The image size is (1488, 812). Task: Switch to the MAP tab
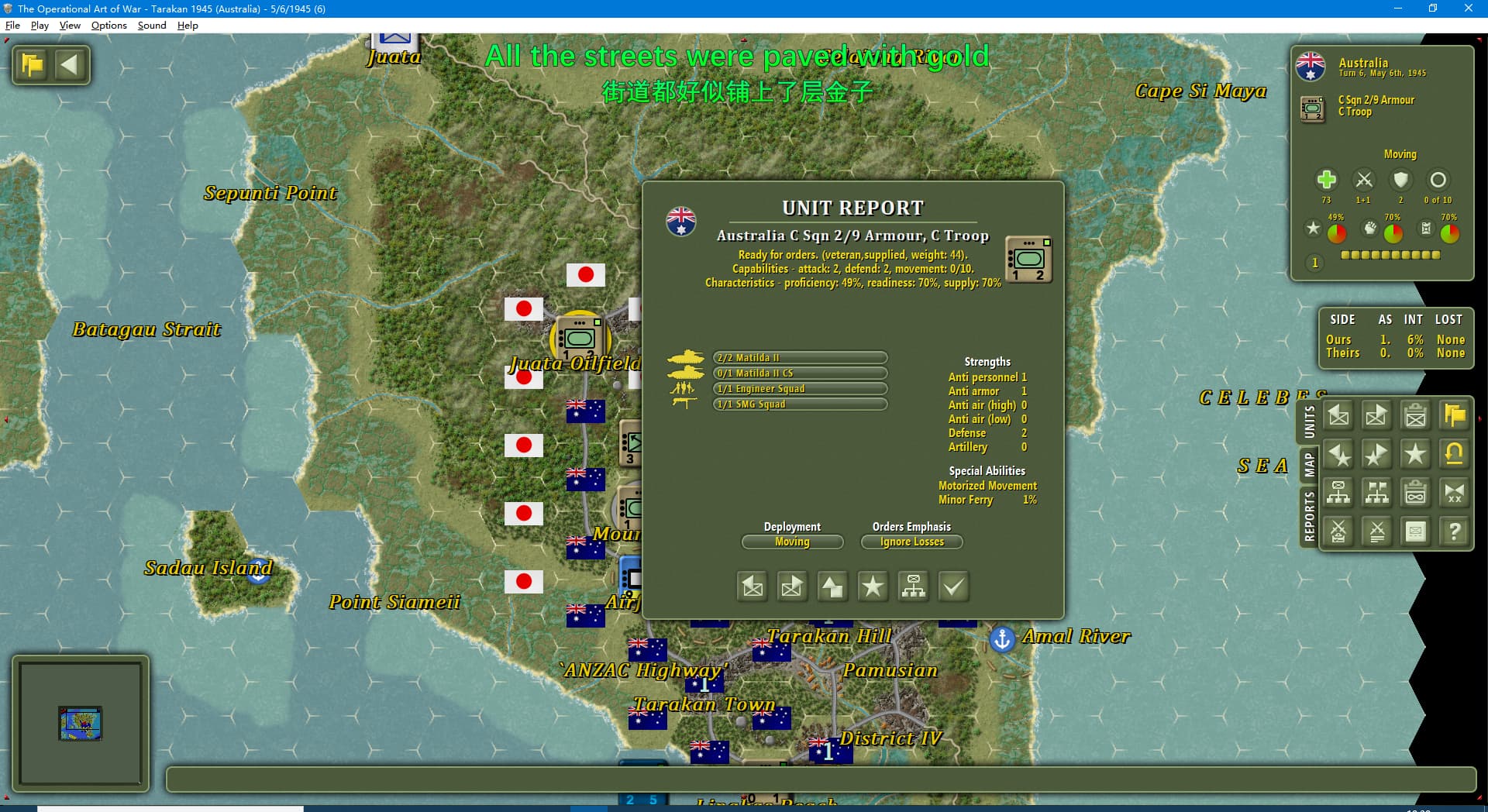[x=1309, y=465]
